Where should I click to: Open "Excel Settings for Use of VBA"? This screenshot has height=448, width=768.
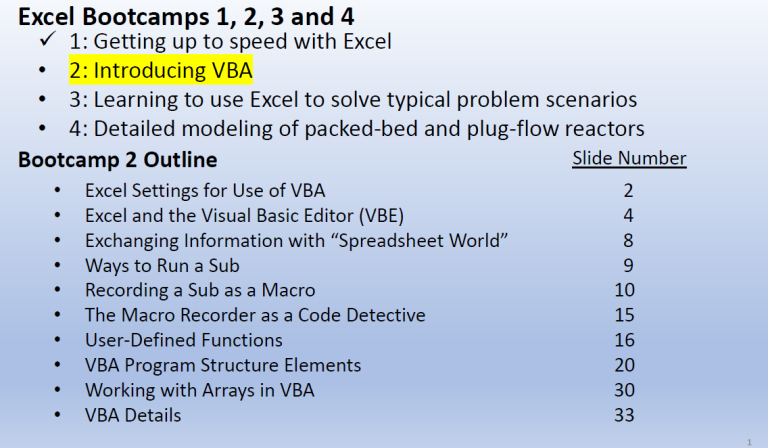click(205, 190)
